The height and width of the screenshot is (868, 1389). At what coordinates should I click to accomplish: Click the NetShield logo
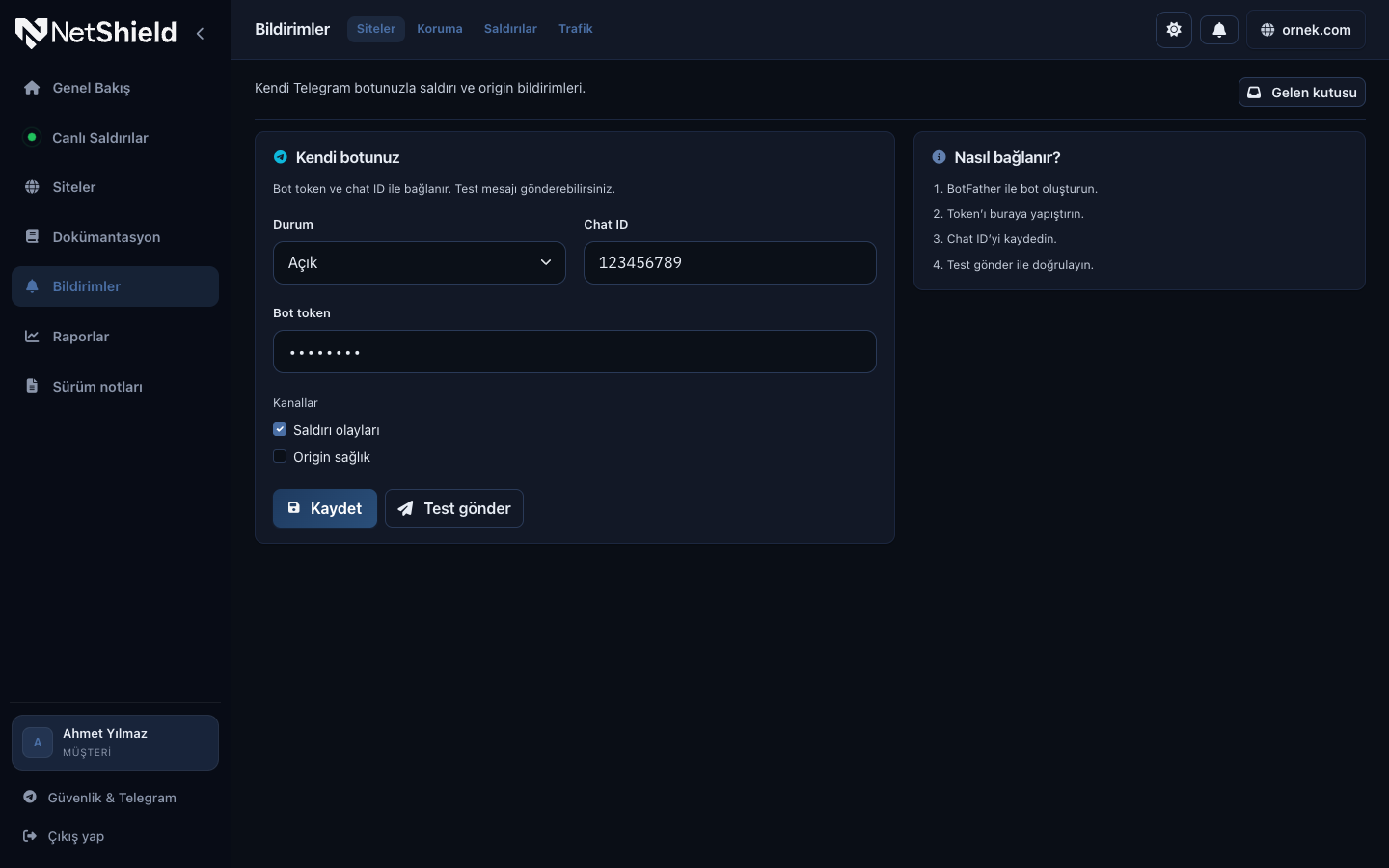click(95, 33)
